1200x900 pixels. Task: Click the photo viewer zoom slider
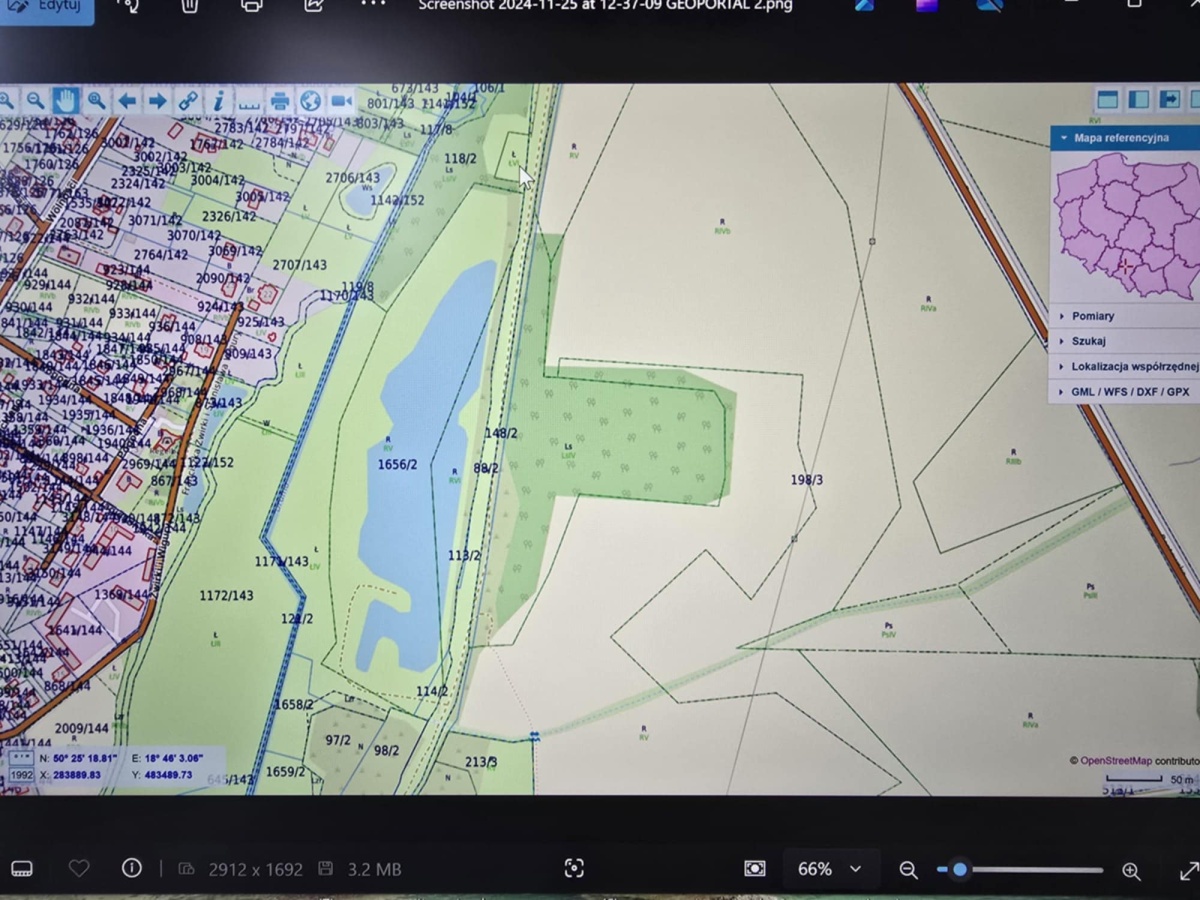[x=1020, y=870]
